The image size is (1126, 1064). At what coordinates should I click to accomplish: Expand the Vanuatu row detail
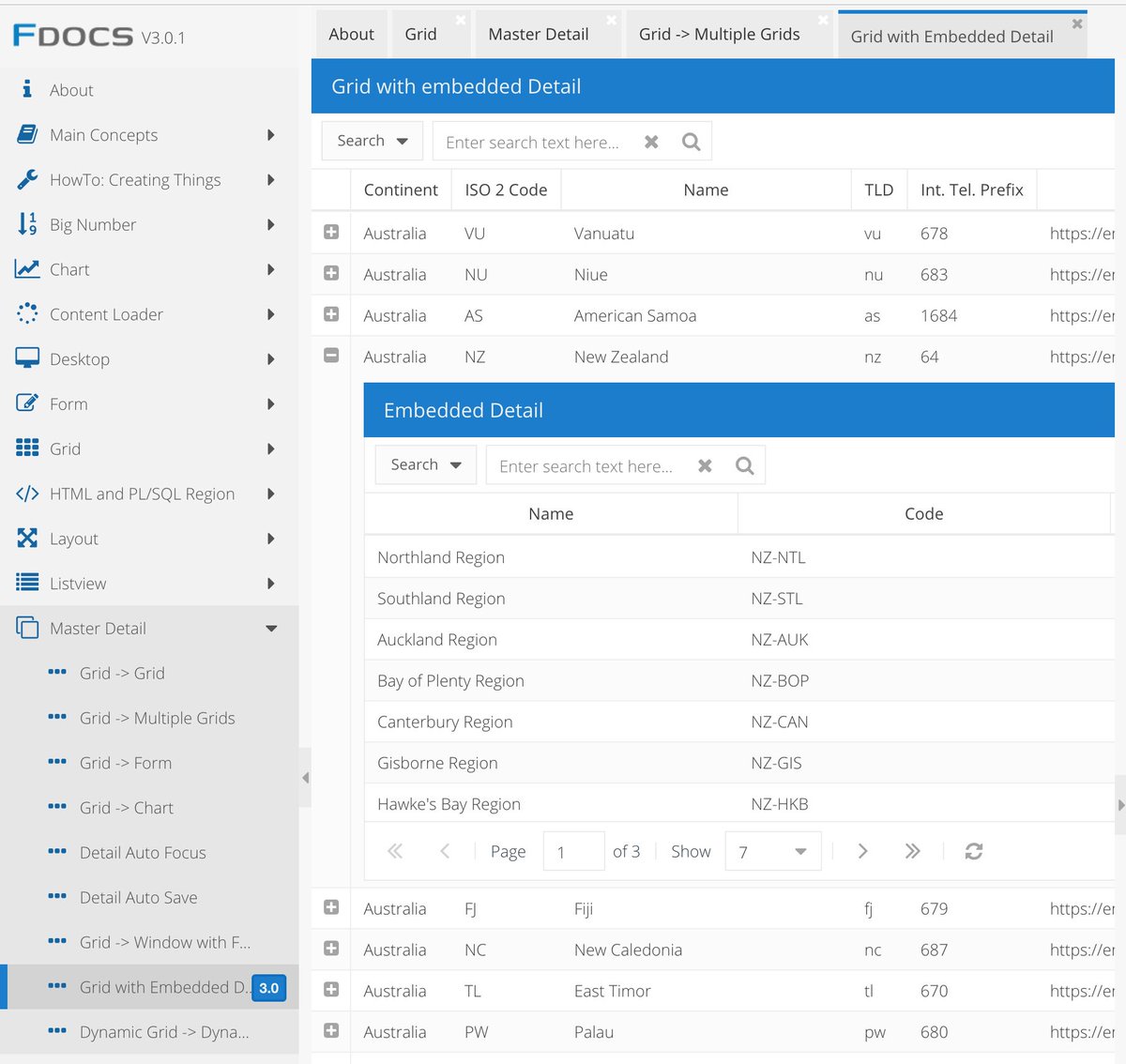tap(331, 232)
